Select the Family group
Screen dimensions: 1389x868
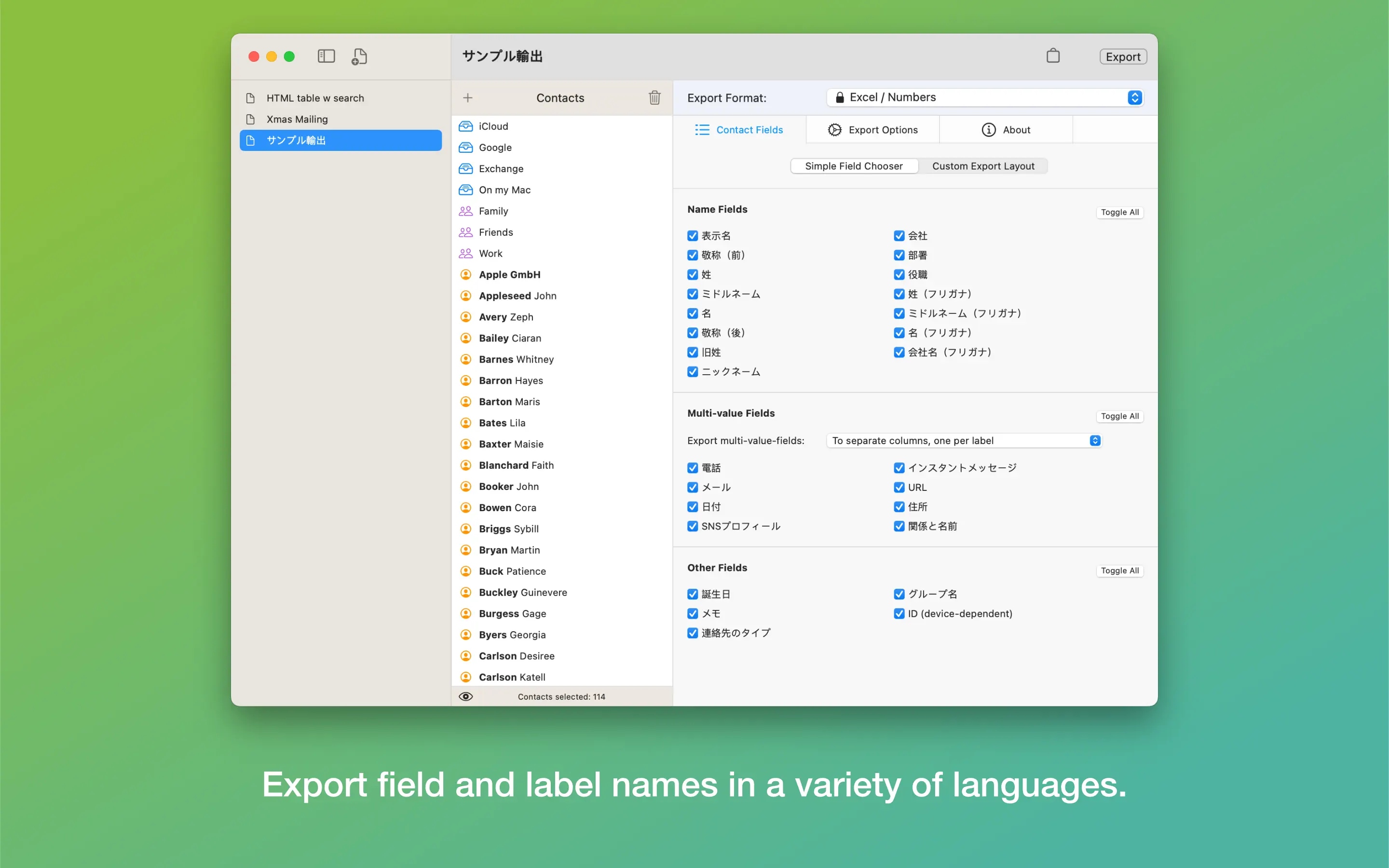pos(493,211)
